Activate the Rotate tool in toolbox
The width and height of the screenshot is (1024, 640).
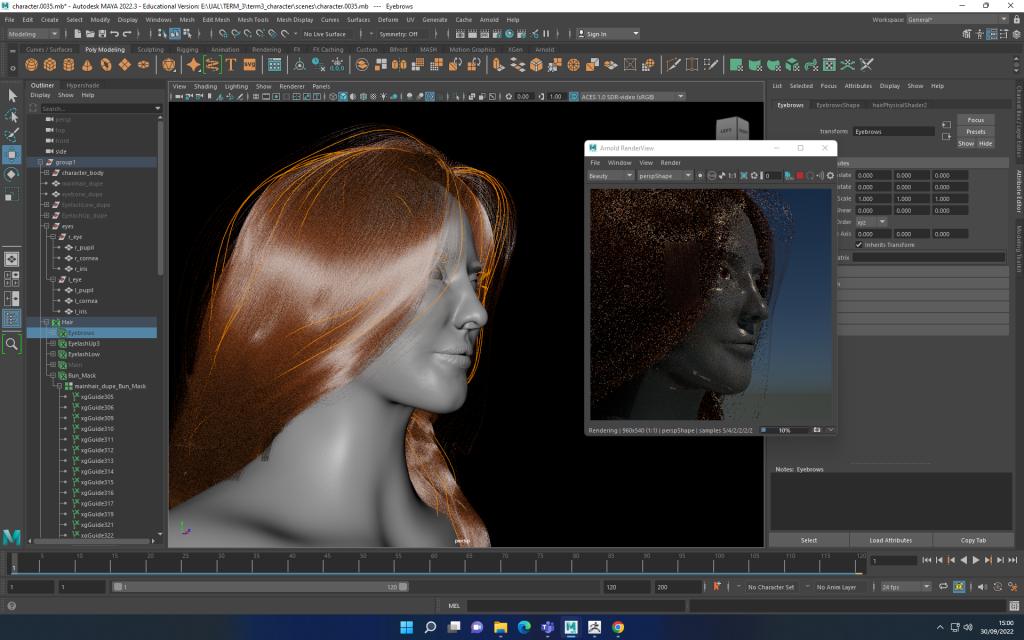(12, 174)
